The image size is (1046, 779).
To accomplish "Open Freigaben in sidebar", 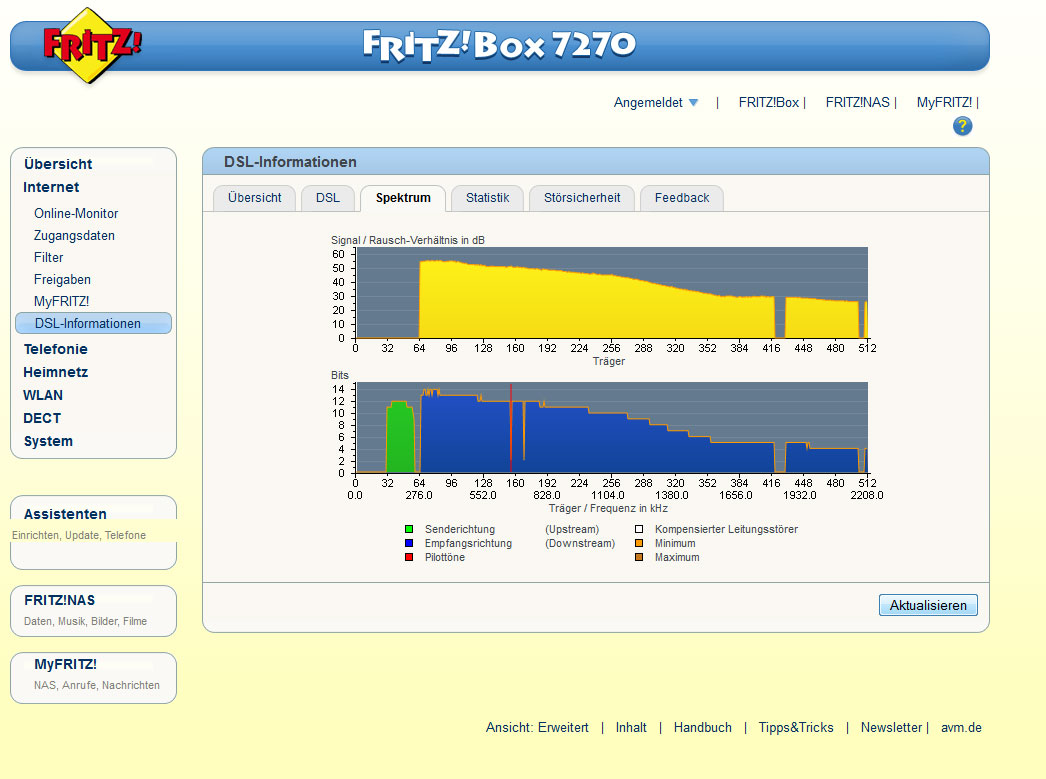I will click(x=62, y=279).
